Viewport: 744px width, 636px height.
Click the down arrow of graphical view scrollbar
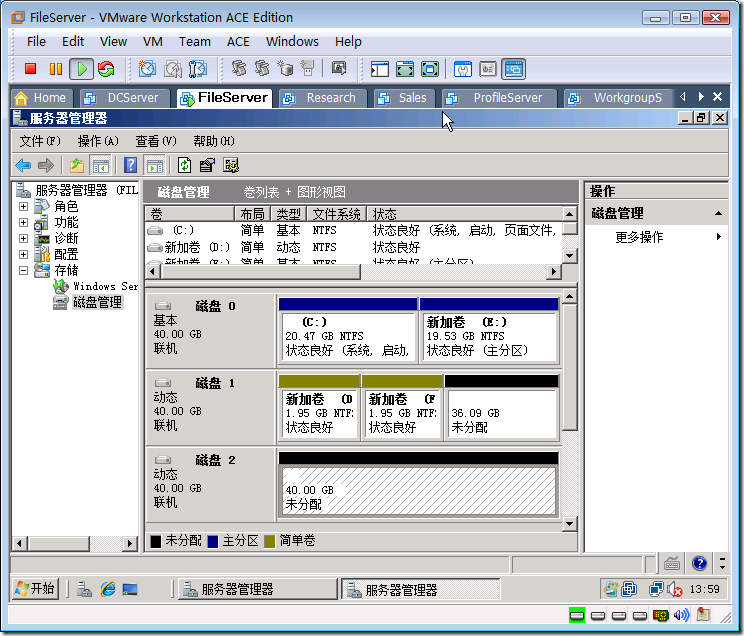click(x=569, y=524)
